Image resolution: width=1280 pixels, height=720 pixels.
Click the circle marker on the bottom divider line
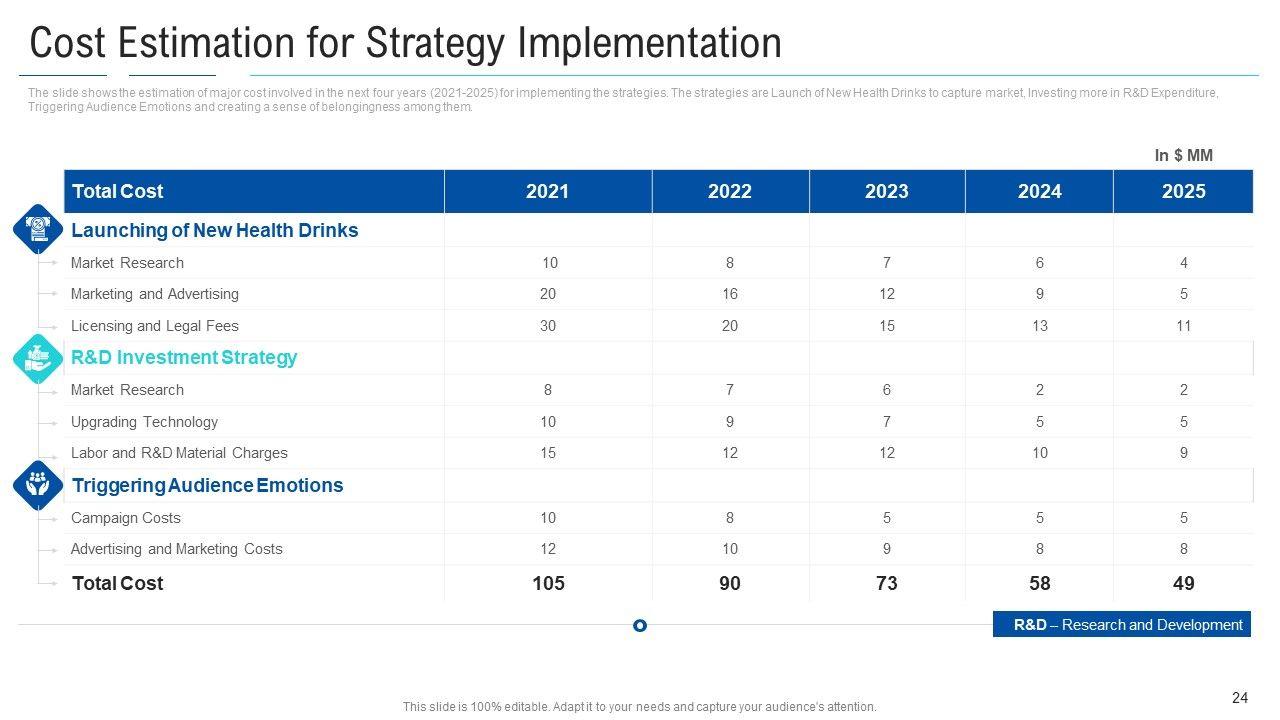point(640,626)
